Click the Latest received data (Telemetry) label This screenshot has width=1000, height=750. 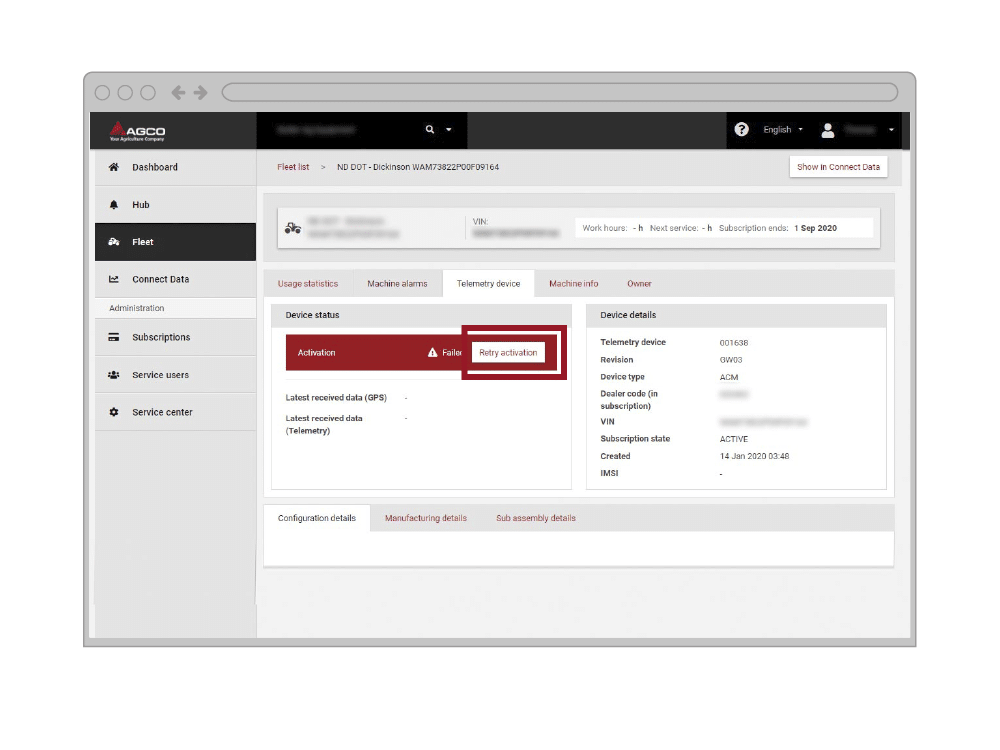coord(324,425)
